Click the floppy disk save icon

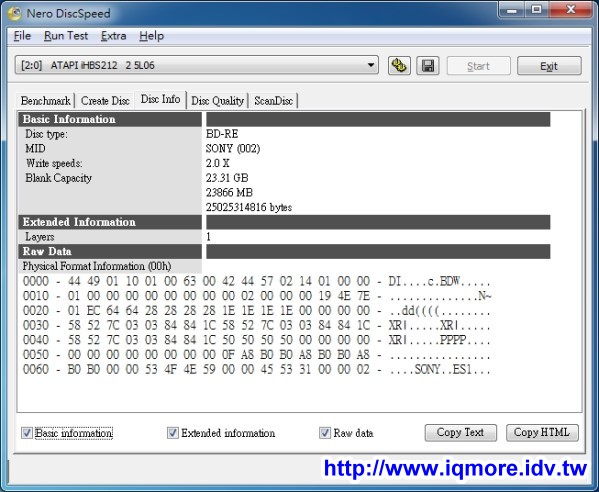pyautogui.click(x=427, y=66)
